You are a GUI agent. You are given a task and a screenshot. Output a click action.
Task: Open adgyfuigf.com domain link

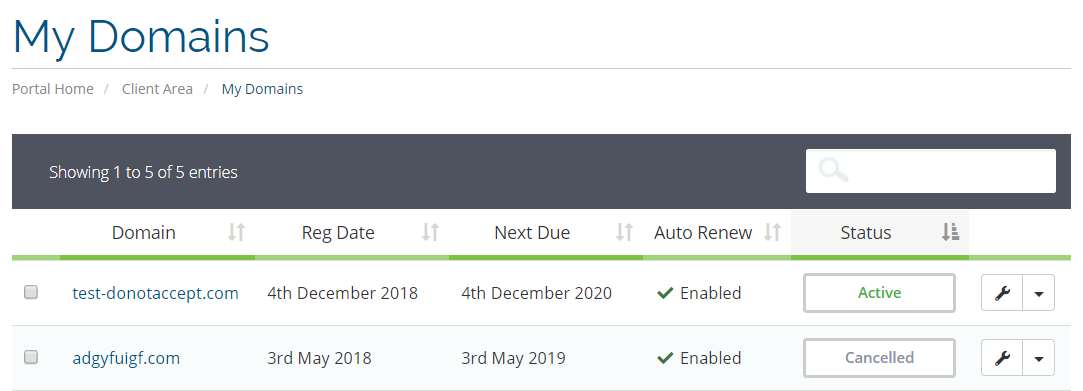[126, 358]
